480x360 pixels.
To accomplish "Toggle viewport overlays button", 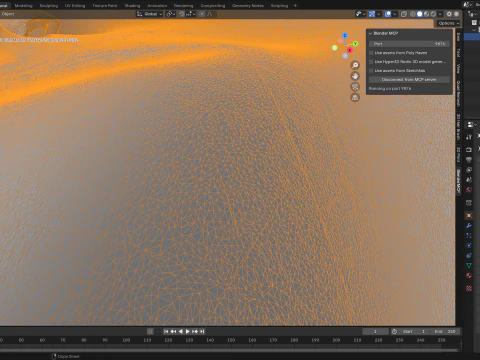I will 388,14.
